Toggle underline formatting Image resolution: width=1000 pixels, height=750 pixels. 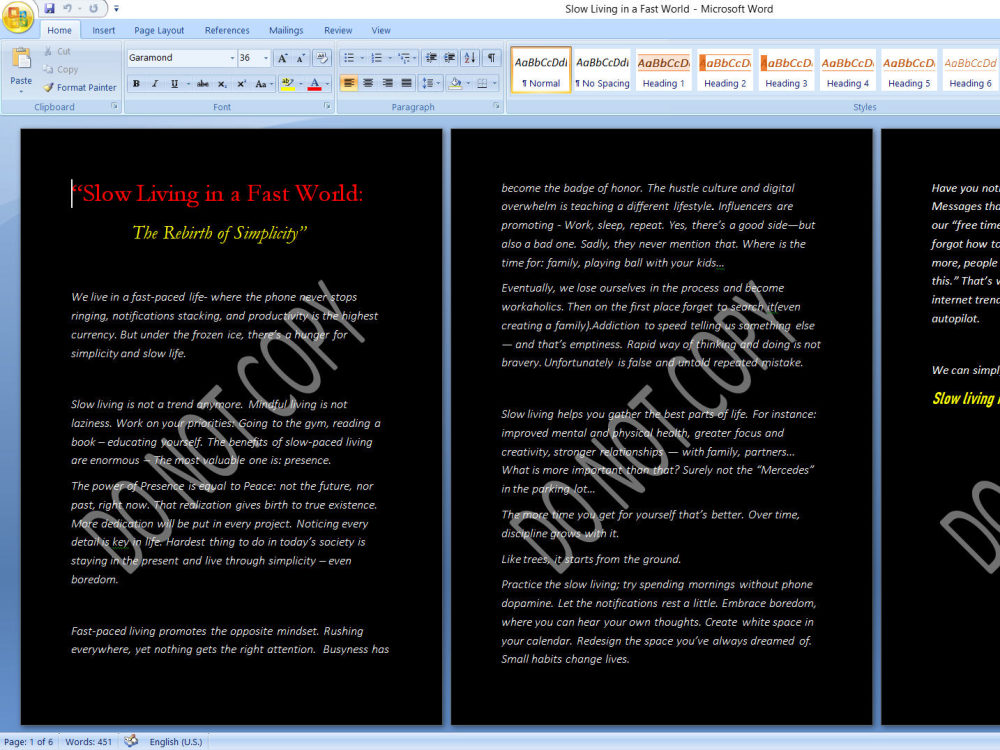tap(174, 84)
